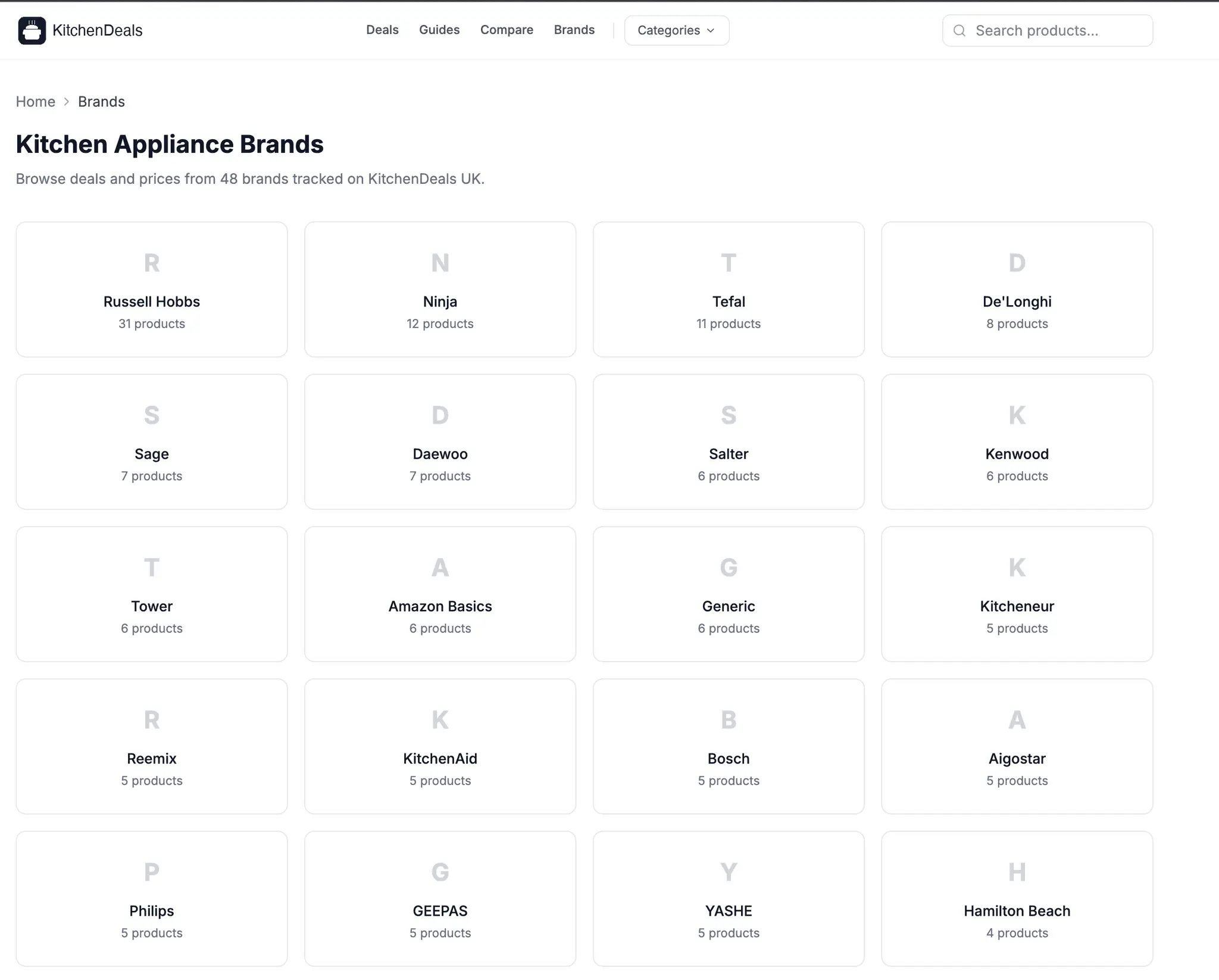Click the Bosch brand name
This screenshot has height=980, width=1219.
tap(729, 759)
